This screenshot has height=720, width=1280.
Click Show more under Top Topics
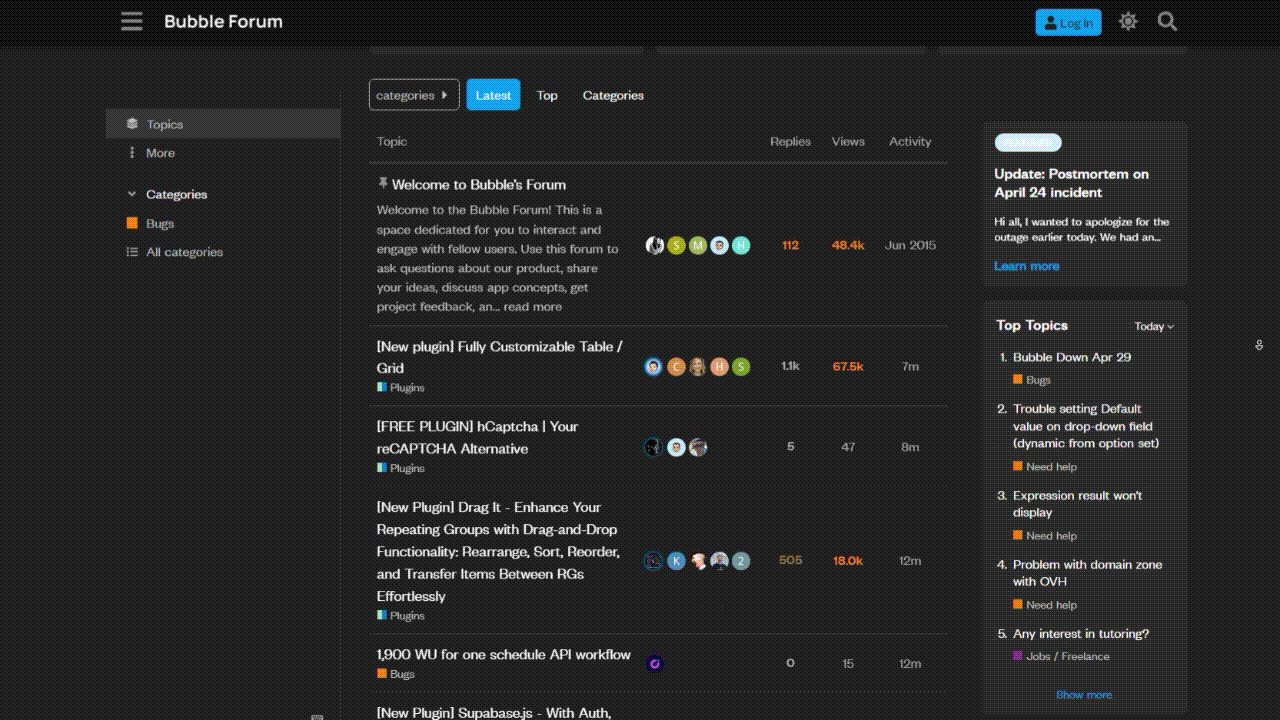point(1084,695)
